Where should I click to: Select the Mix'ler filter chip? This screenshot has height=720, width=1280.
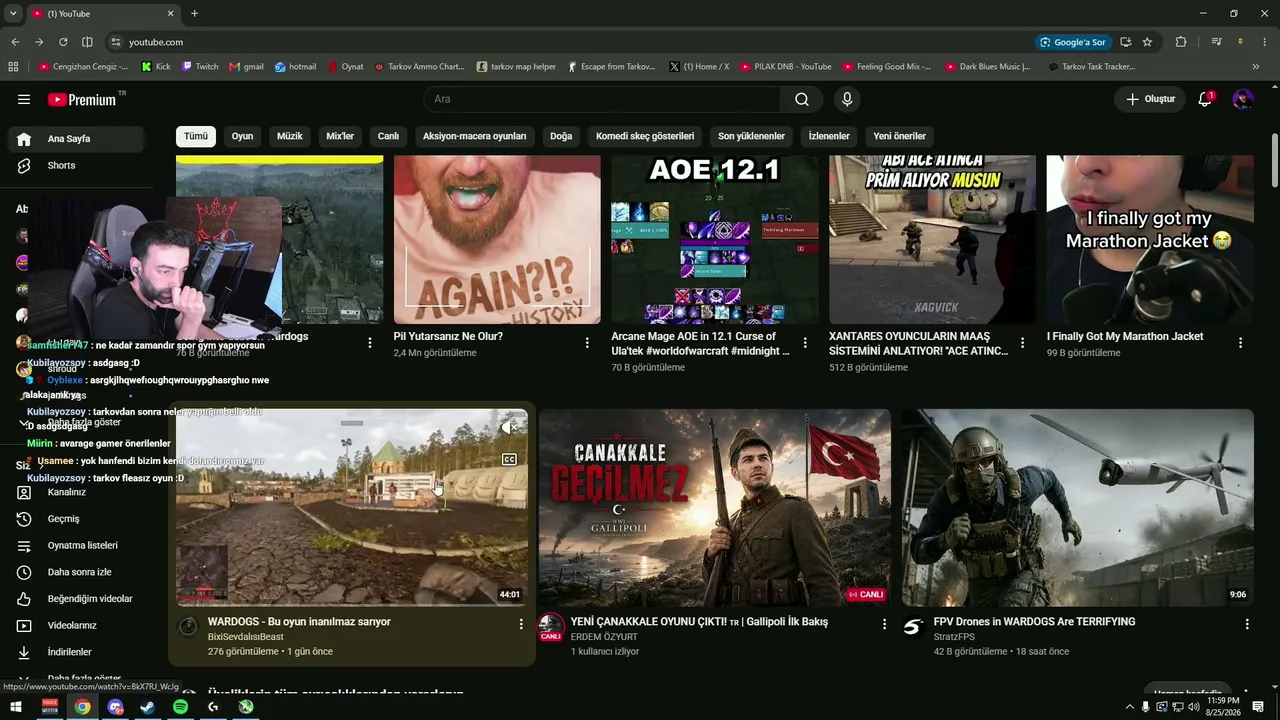340,136
